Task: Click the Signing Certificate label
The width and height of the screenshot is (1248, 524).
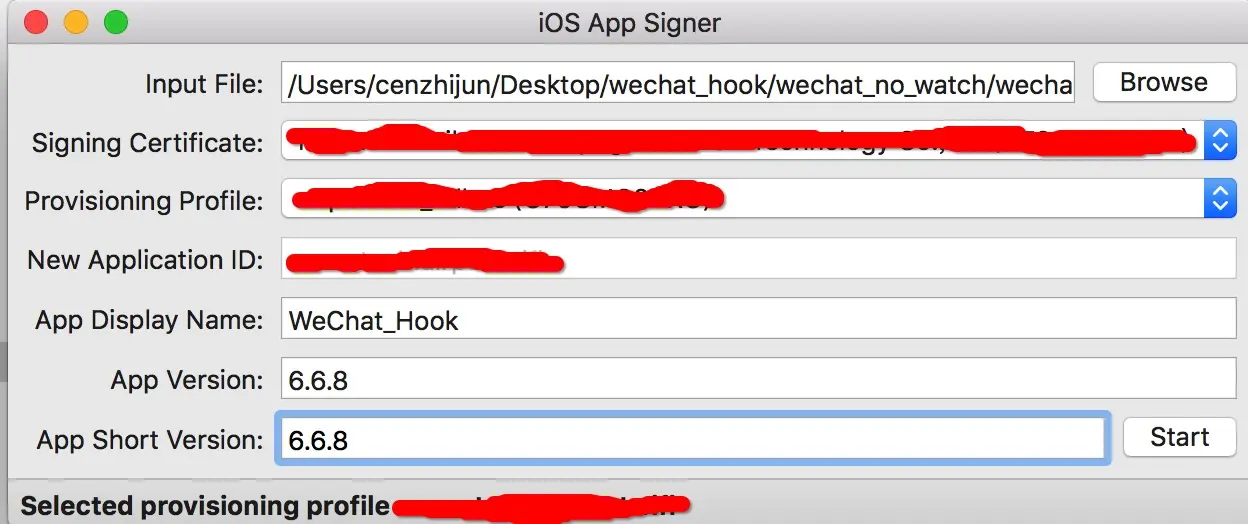Action: [148, 142]
